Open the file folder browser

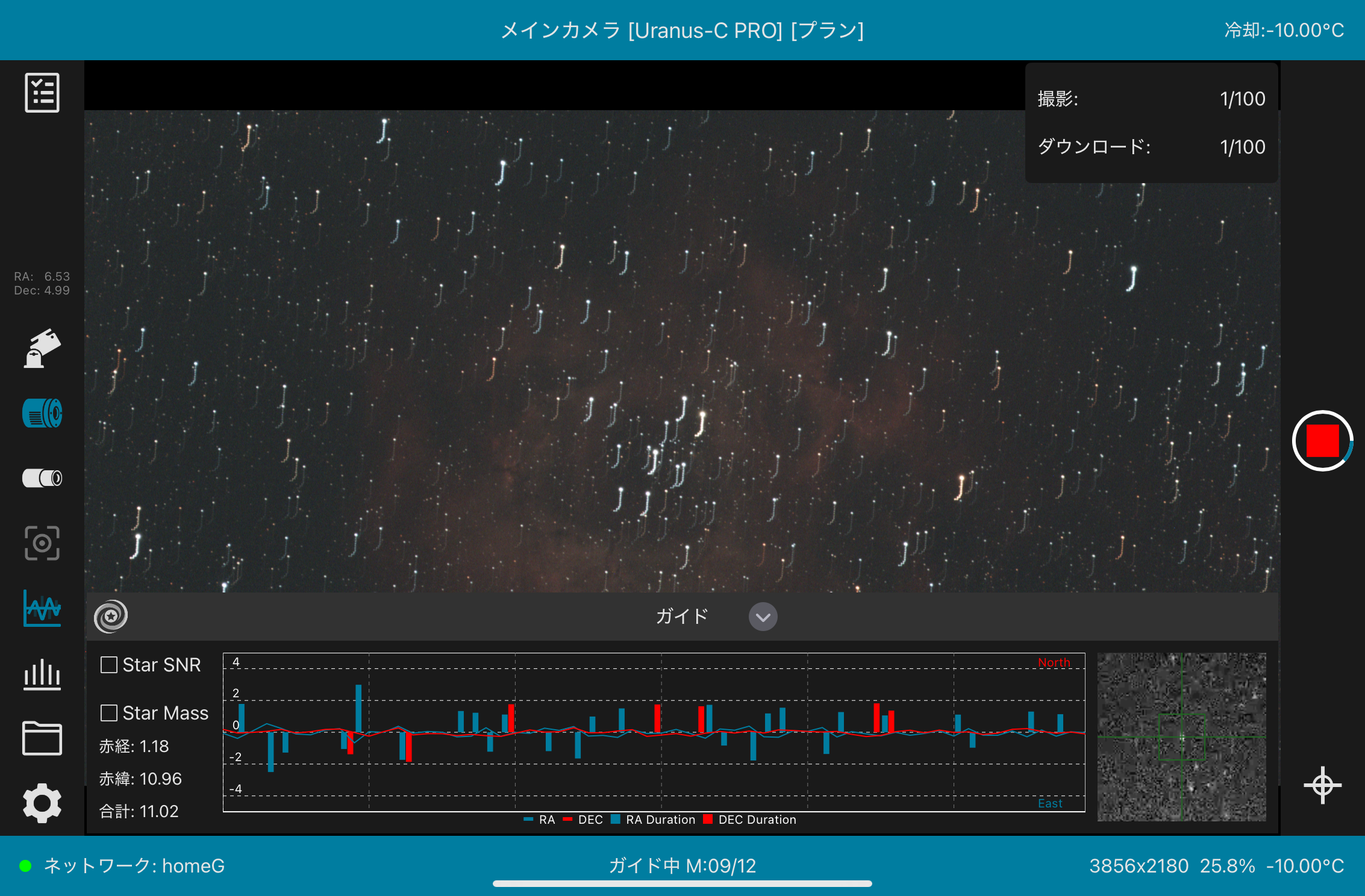click(42, 738)
